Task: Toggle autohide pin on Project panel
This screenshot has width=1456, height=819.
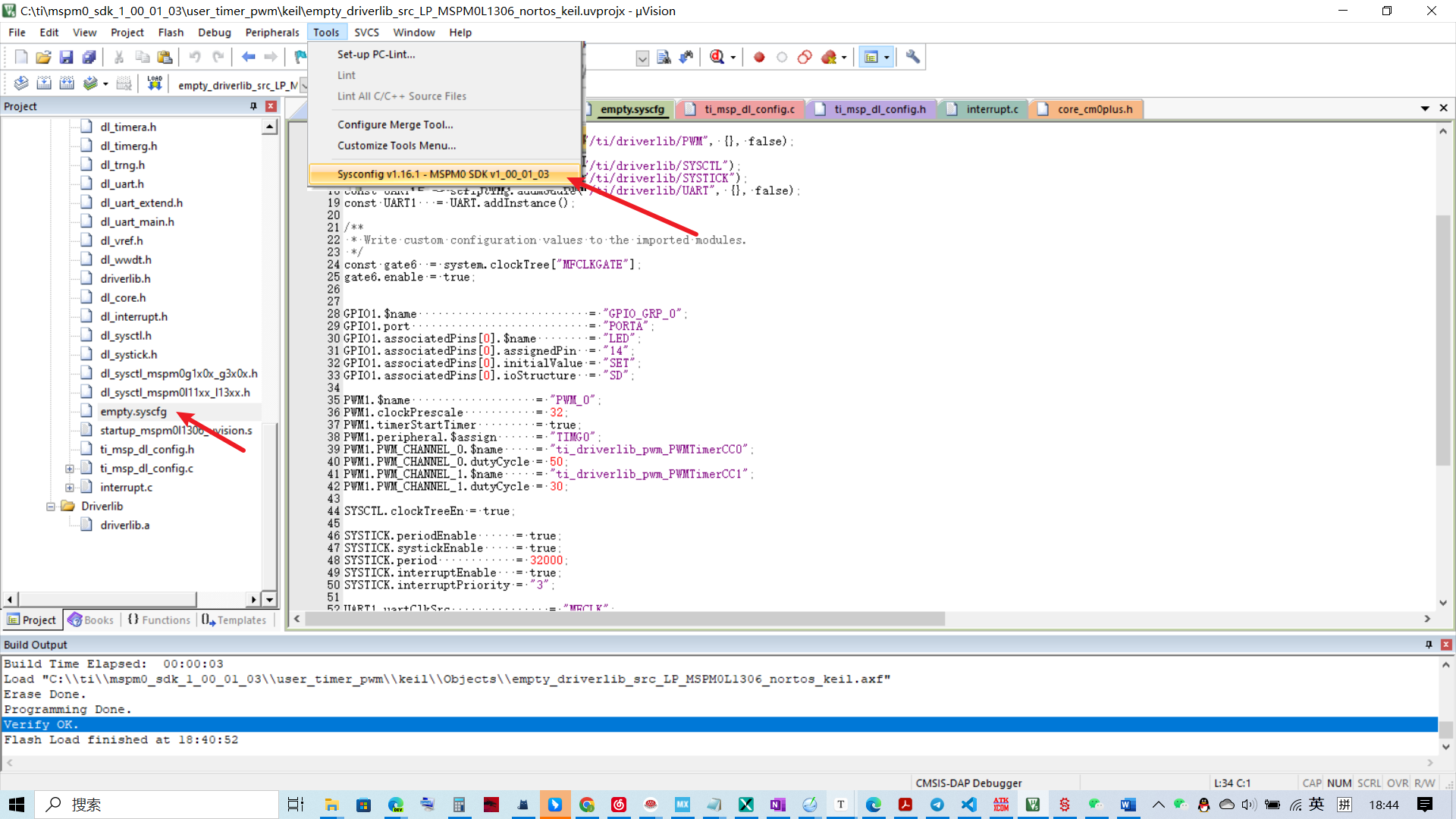Action: coord(253,106)
